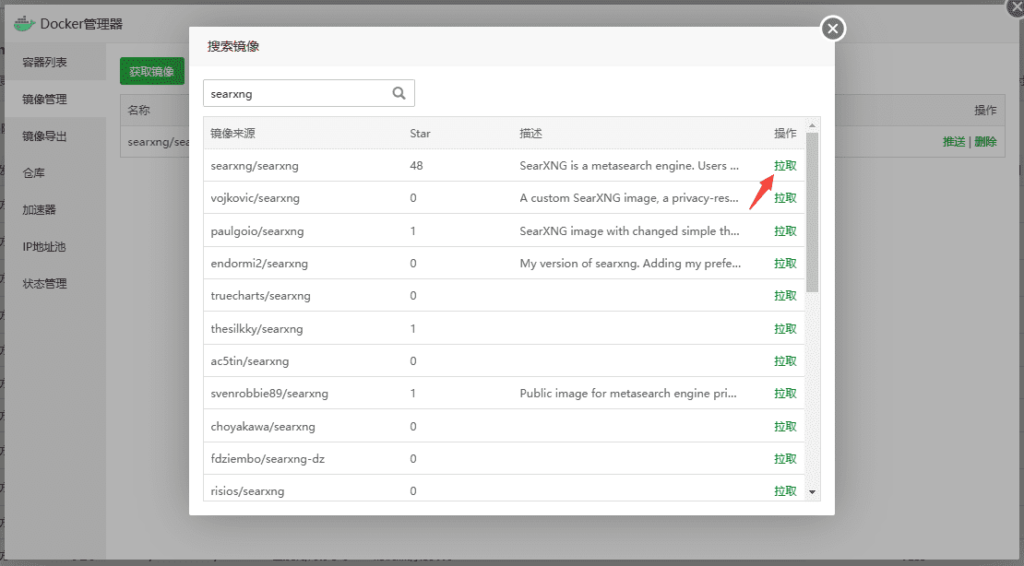The width and height of the screenshot is (1024, 566).
Task: Open 镜像管理 in the sidebar
Action: [44, 99]
